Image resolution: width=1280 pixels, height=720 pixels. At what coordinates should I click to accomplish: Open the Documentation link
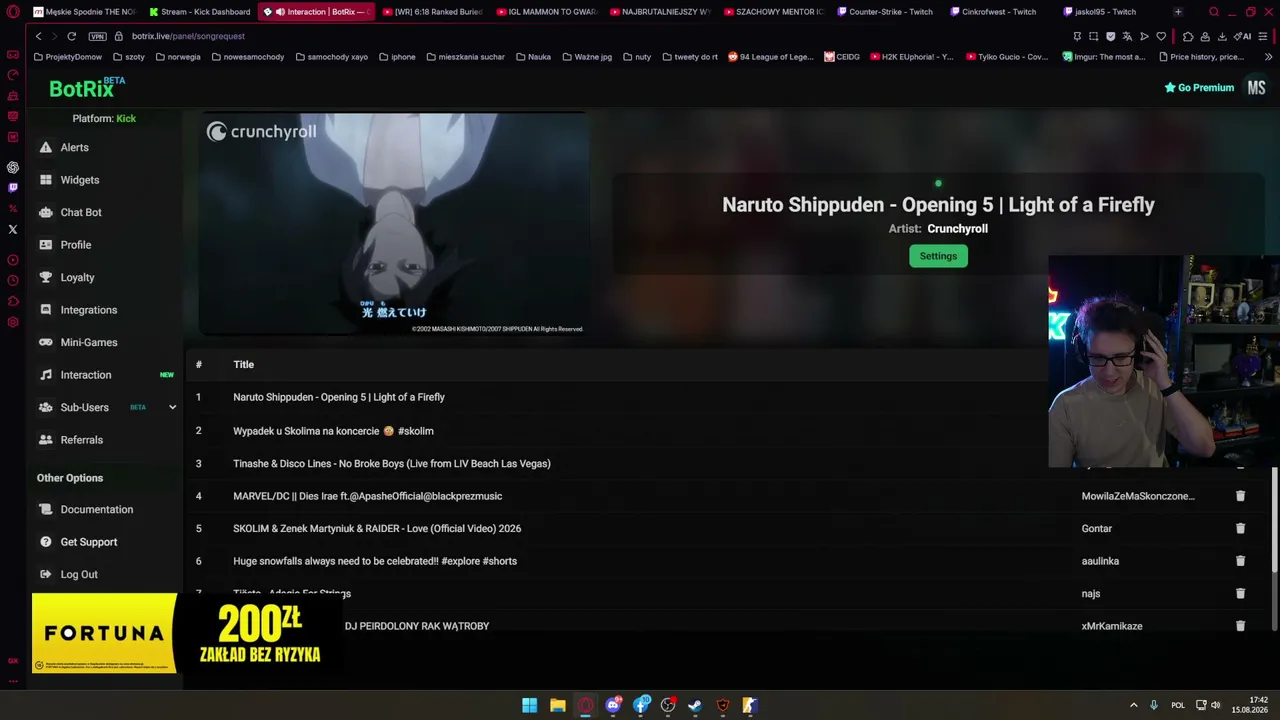[x=97, y=509]
